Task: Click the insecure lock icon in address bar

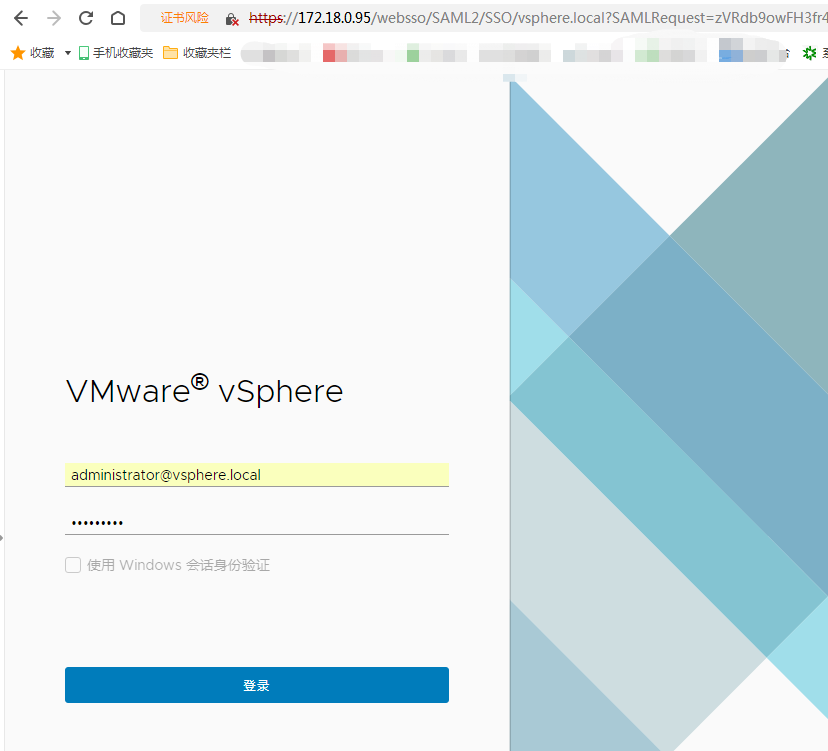Action: point(231,20)
